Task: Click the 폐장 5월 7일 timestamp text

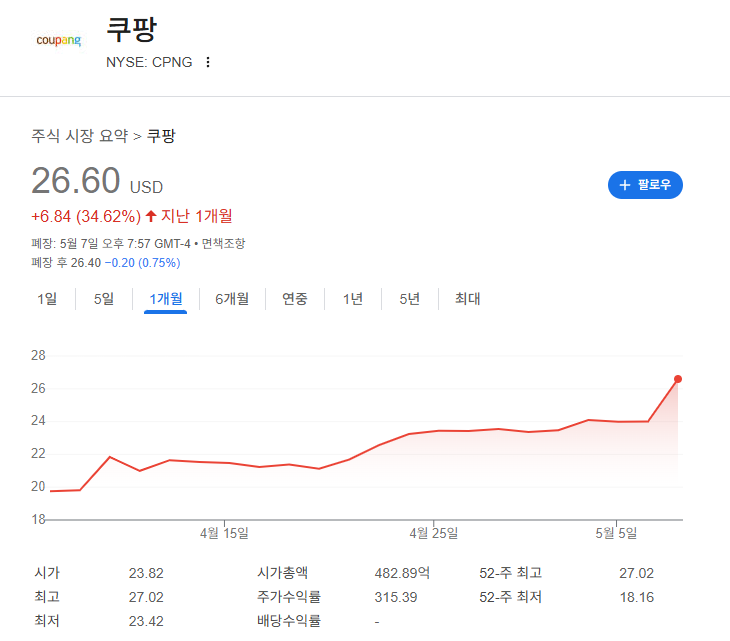Action: 111,243
